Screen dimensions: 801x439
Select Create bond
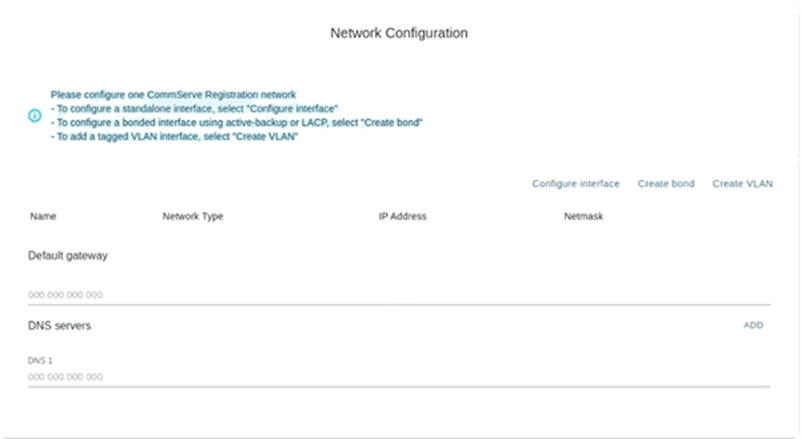point(666,184)
